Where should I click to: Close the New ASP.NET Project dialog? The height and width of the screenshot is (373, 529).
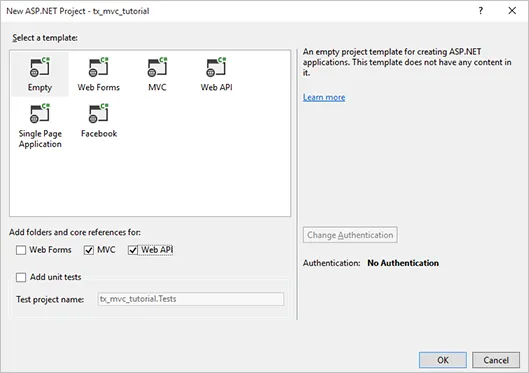[x=512, y=11]
